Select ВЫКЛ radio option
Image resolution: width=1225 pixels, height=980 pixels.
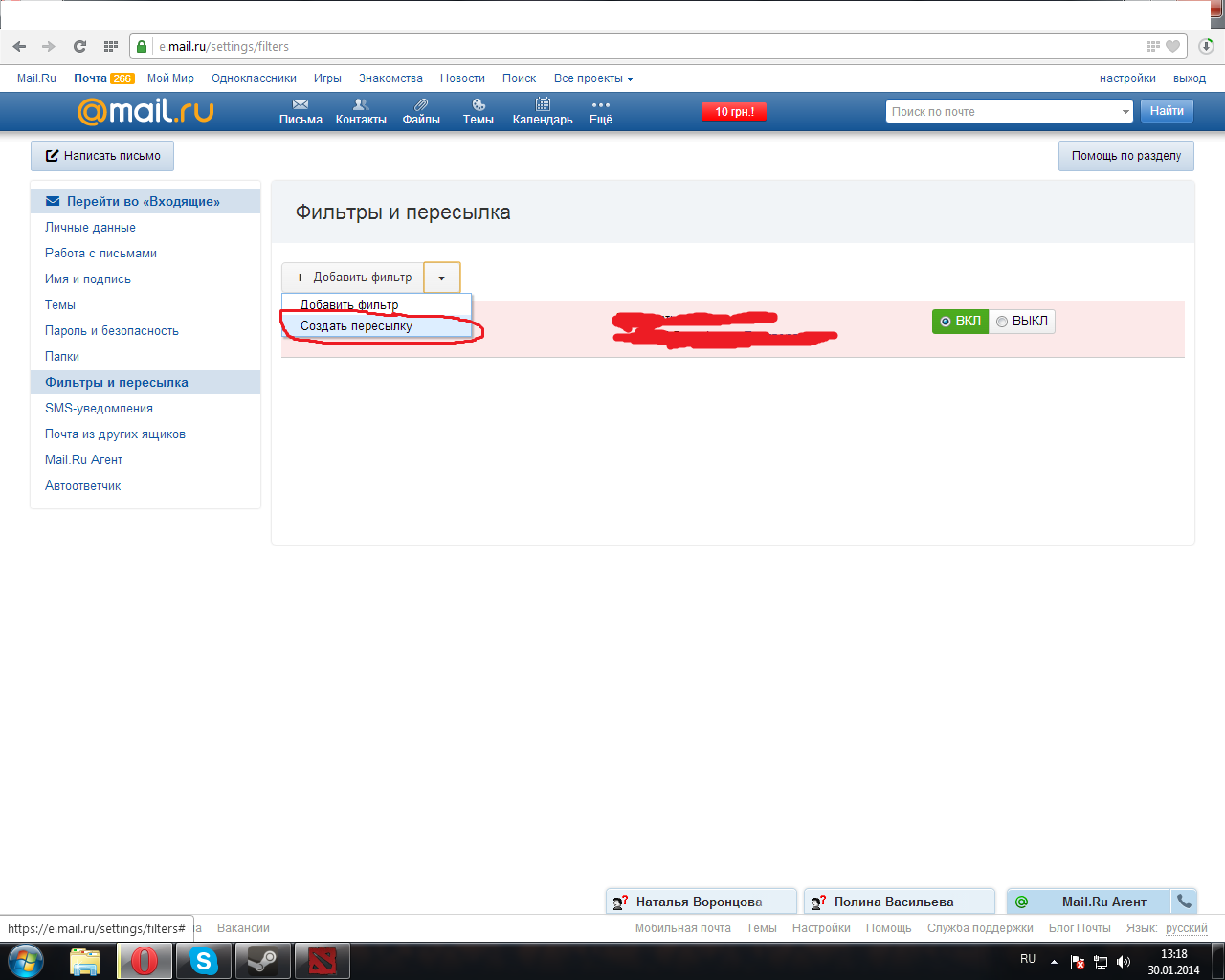[x=1022, y=322]
